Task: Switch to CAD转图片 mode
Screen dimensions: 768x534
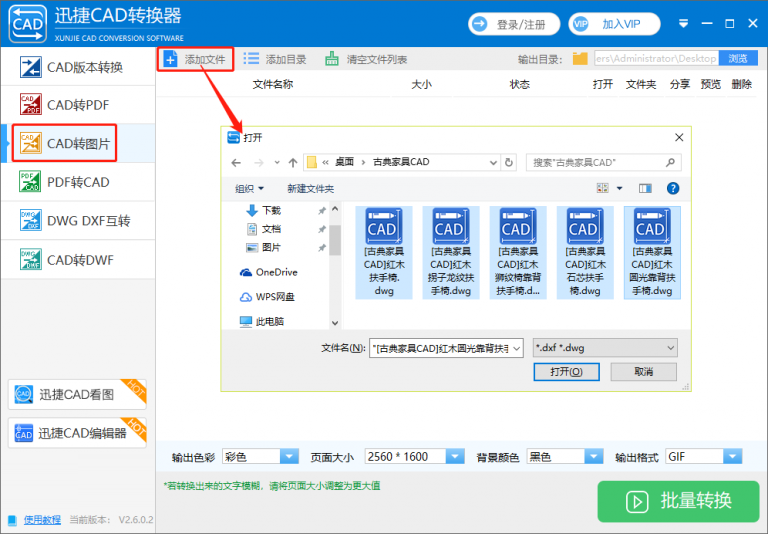Action: (78, 143)
